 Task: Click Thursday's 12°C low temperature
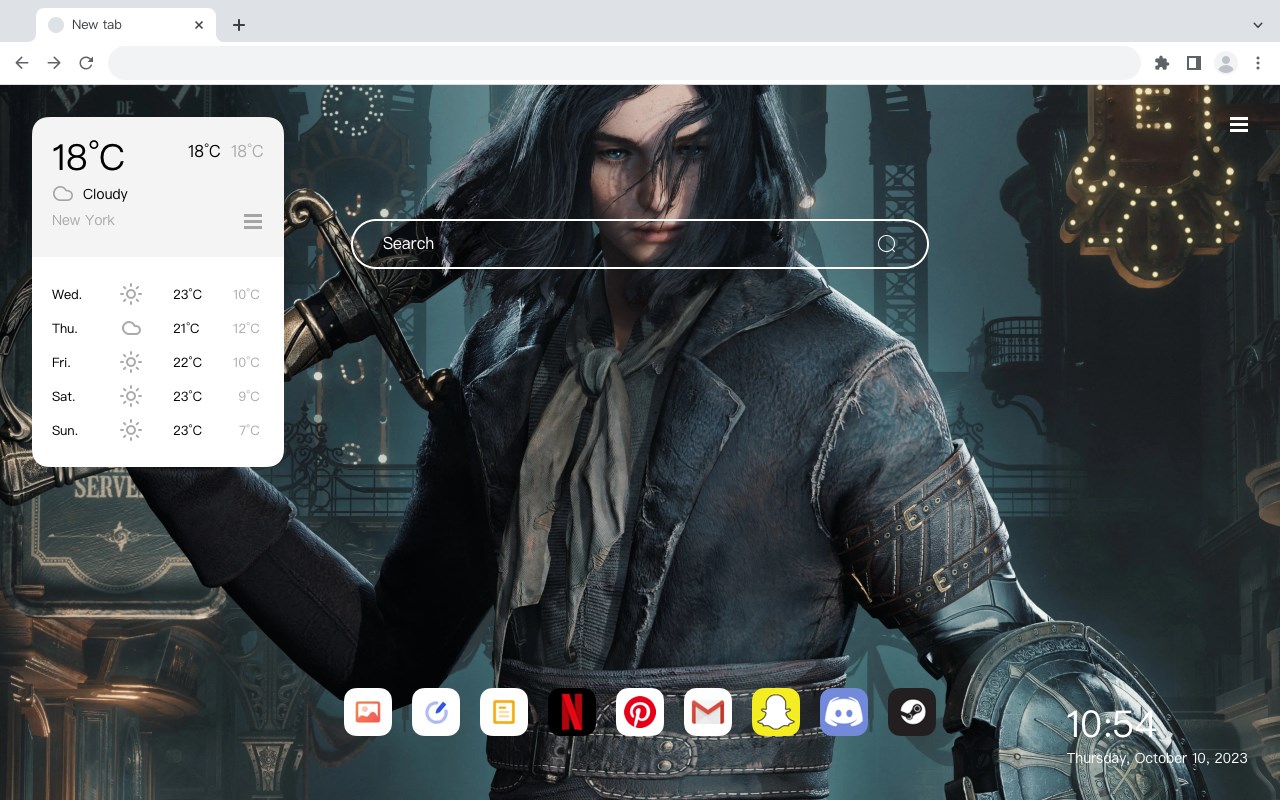[x=246, y=328]
